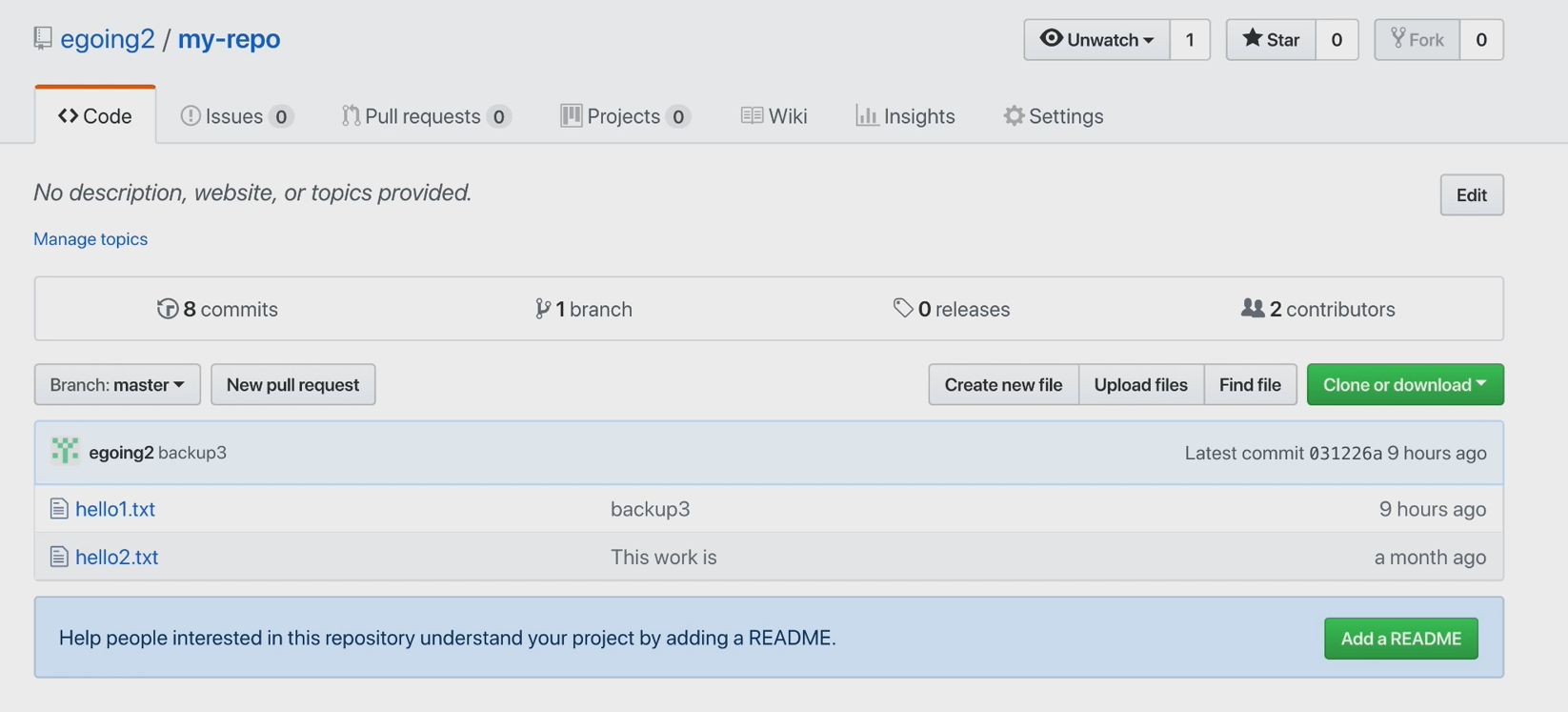This screenshot has width=1568, height=712.
Task: Click New pull request button
Action: [x=292, y=384]
